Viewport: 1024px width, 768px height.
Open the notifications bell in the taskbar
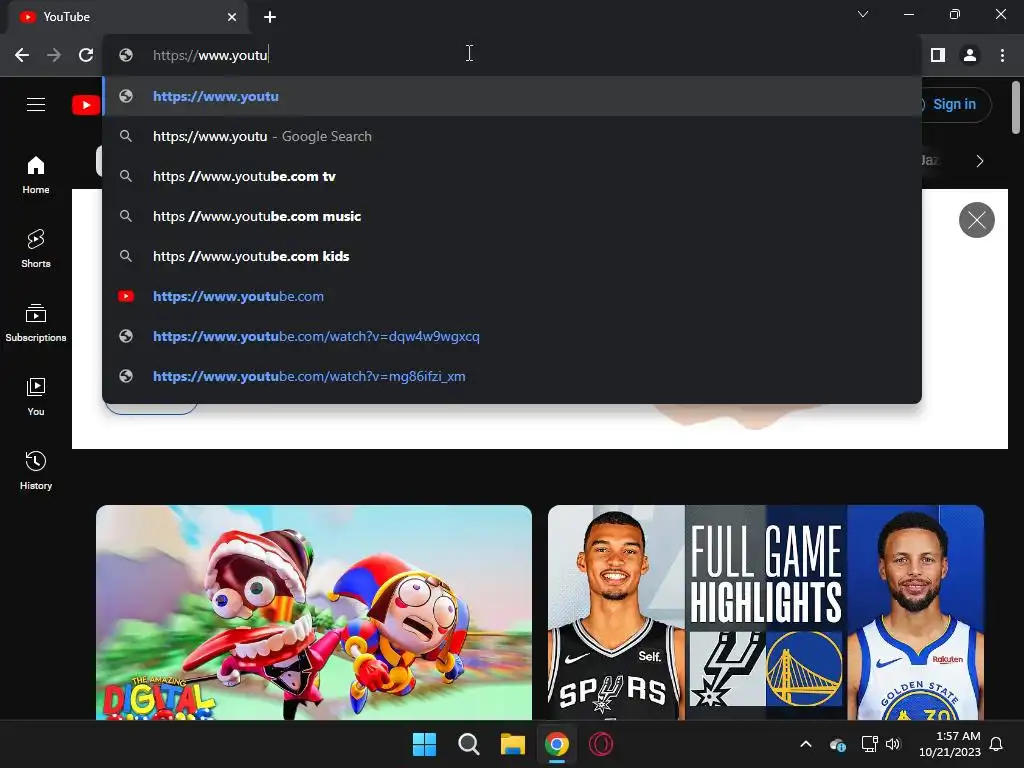click(x=996, y=744)
